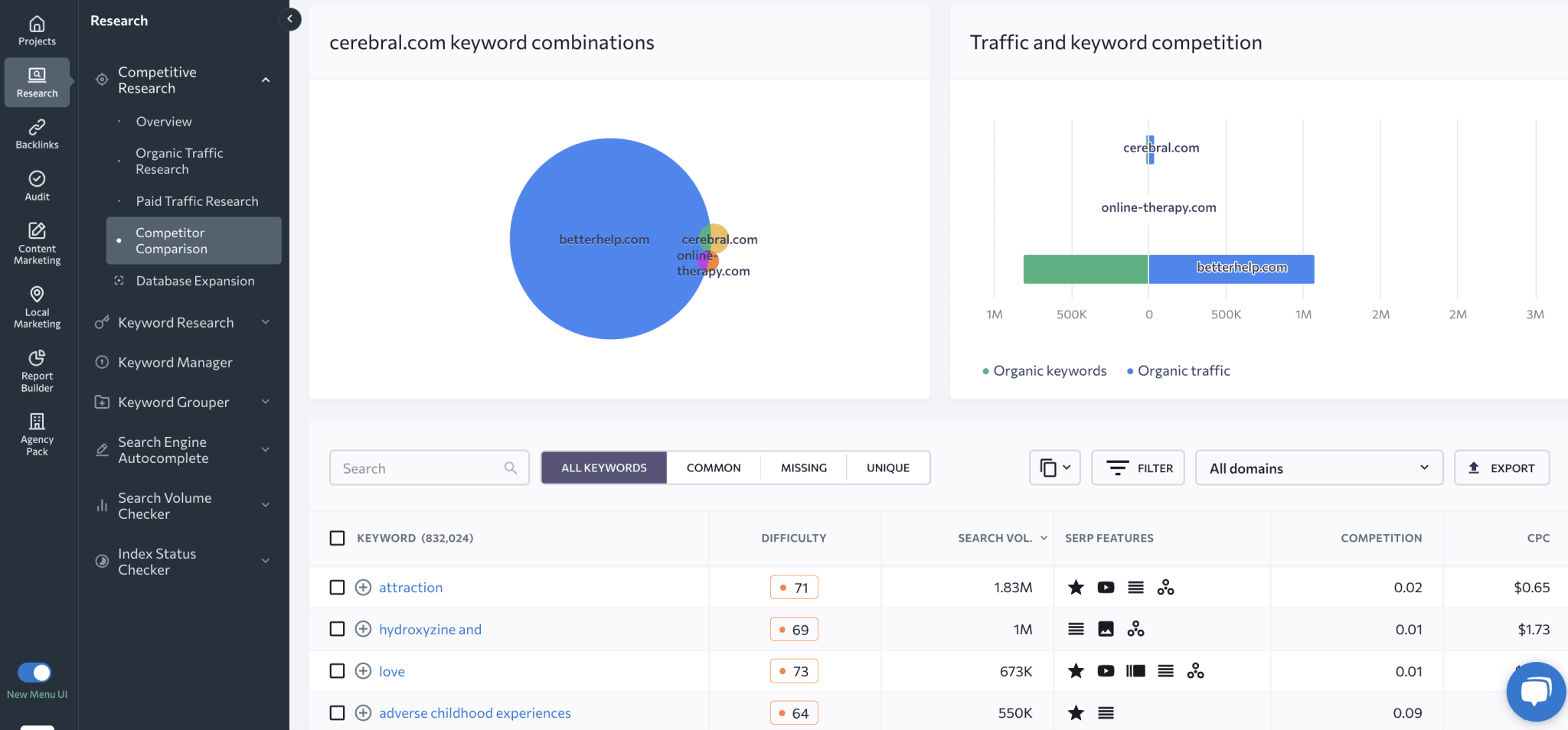Check the love keyword row
This screenshot has height=730, width=1568.
tap(337, 671)
